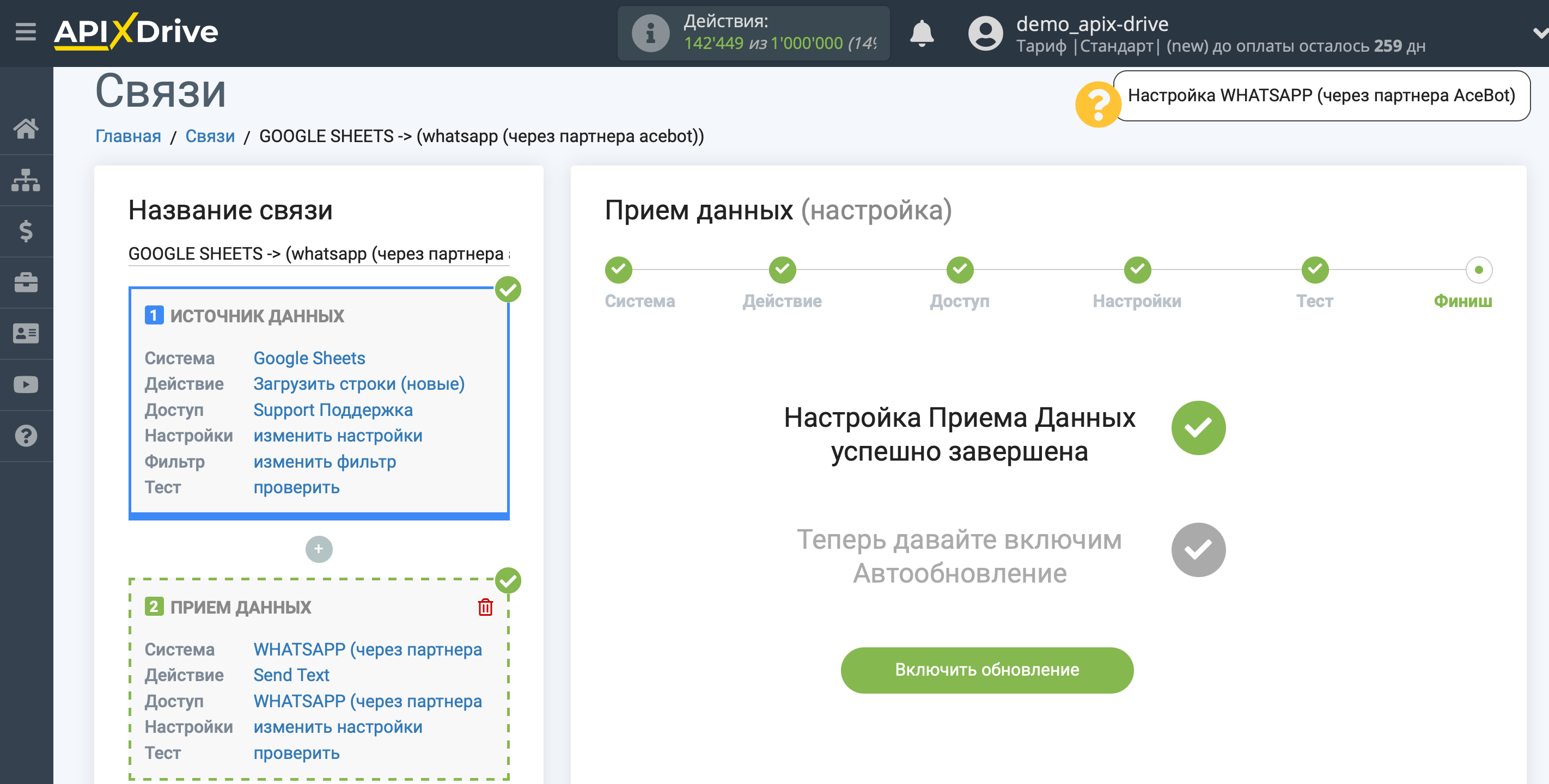Open the WHATSAPP AceBot setup help tooltip

point(1321,96)
